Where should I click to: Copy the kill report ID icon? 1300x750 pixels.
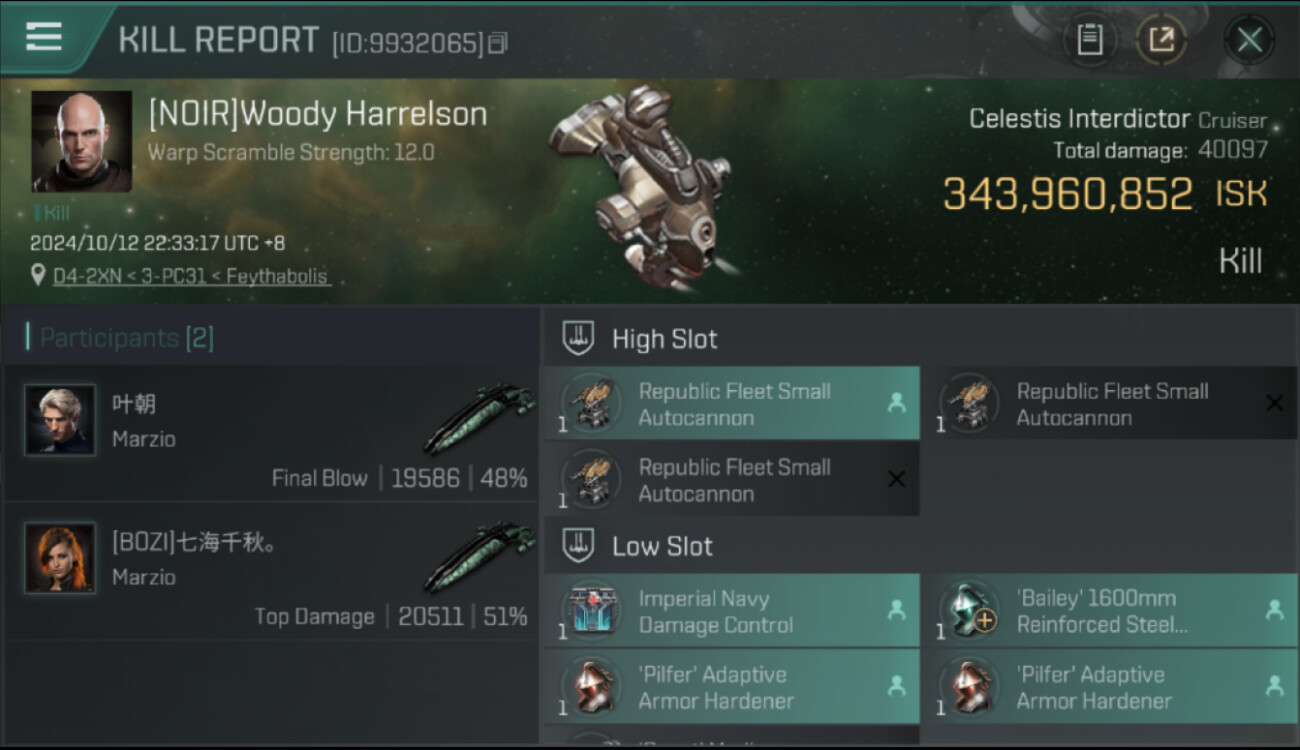coord(498,42)
